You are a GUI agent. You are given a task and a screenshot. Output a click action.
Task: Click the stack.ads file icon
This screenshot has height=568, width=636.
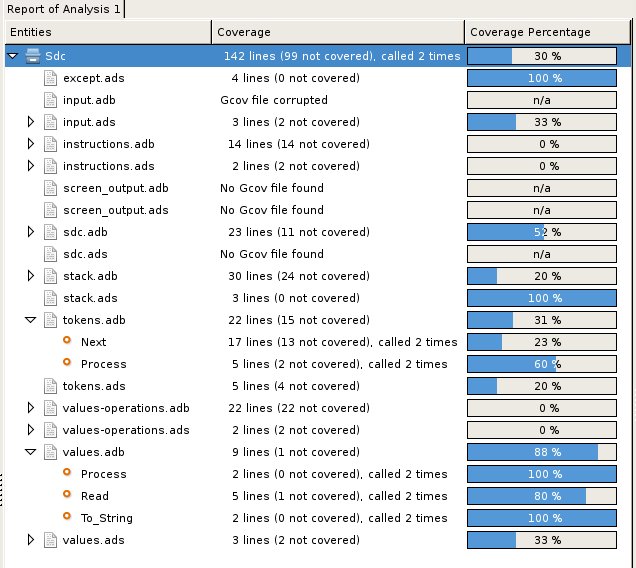pyautogui.click(x=50, y=298)
